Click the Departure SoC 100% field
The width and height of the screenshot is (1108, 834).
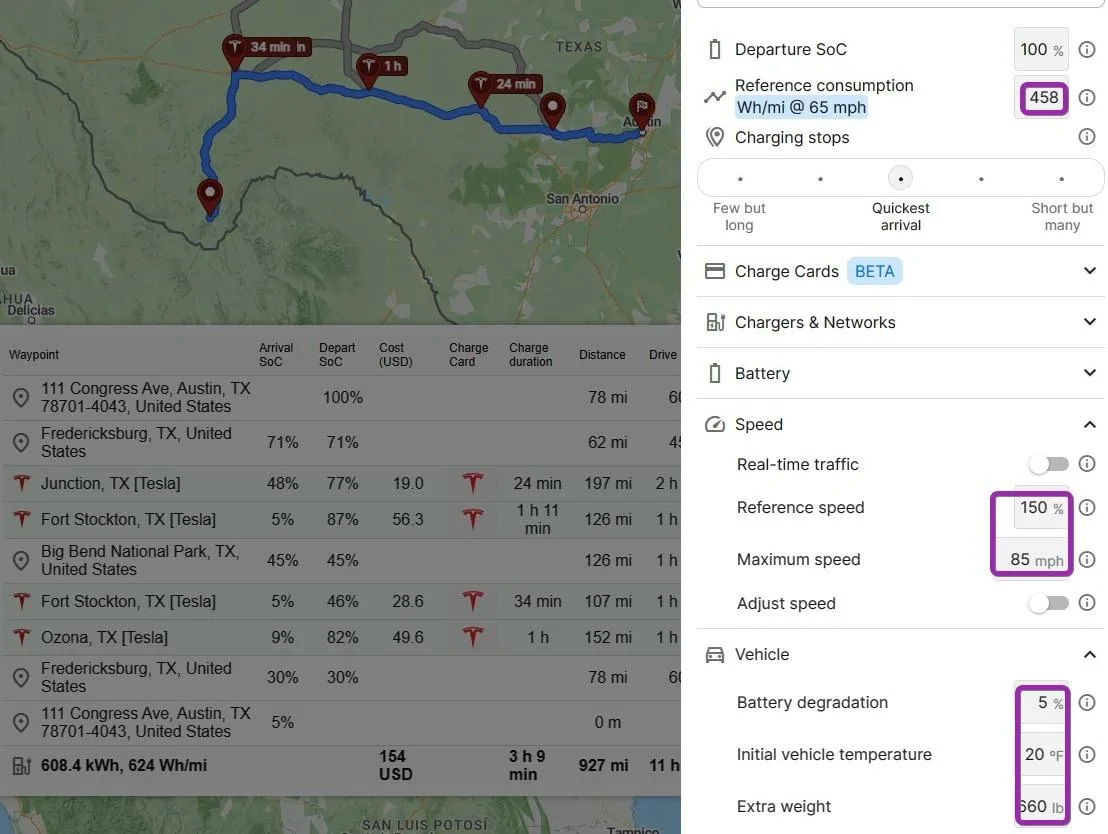point(1041,49)
